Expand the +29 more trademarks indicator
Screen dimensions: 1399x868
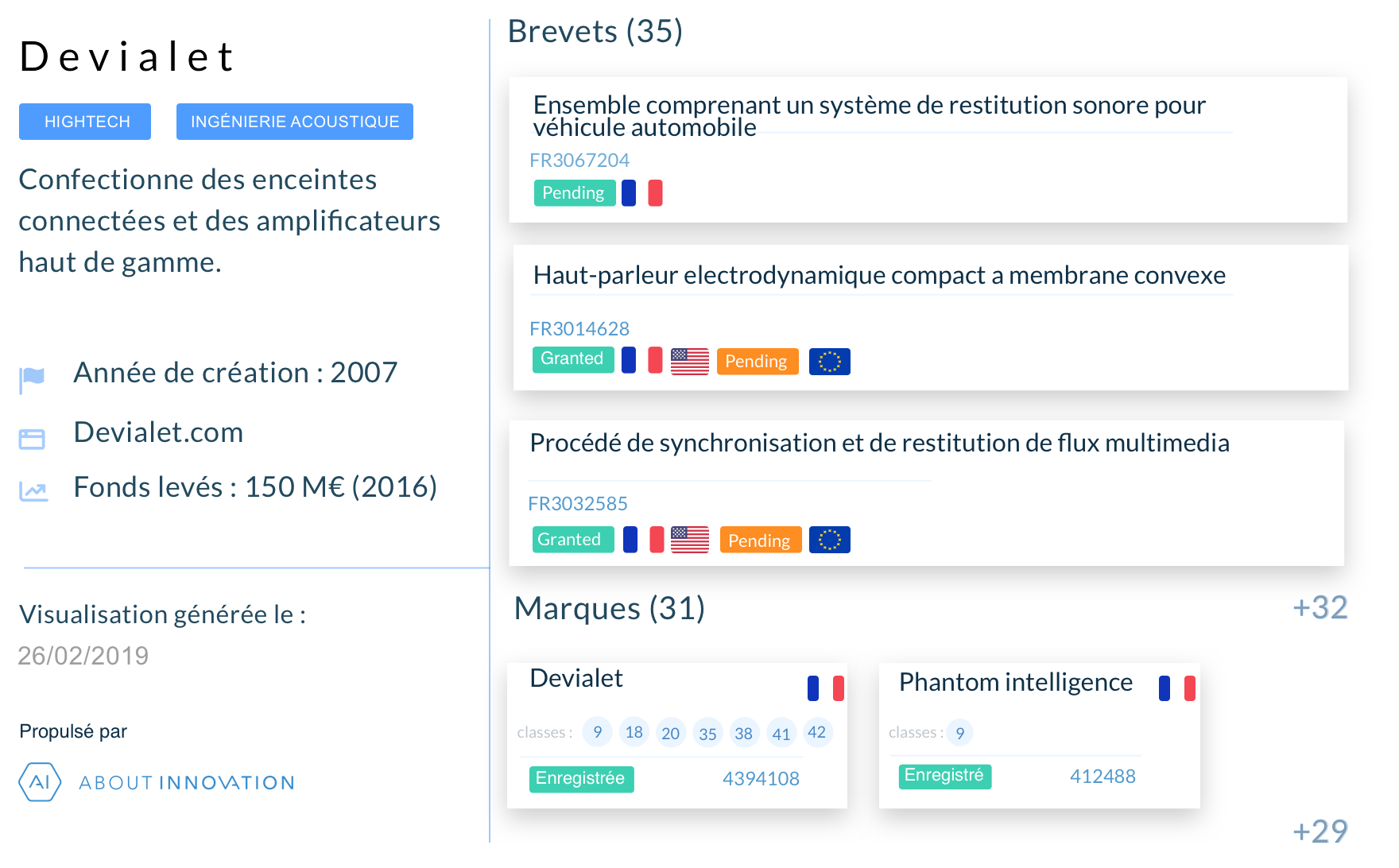[x=1320, y=831]
